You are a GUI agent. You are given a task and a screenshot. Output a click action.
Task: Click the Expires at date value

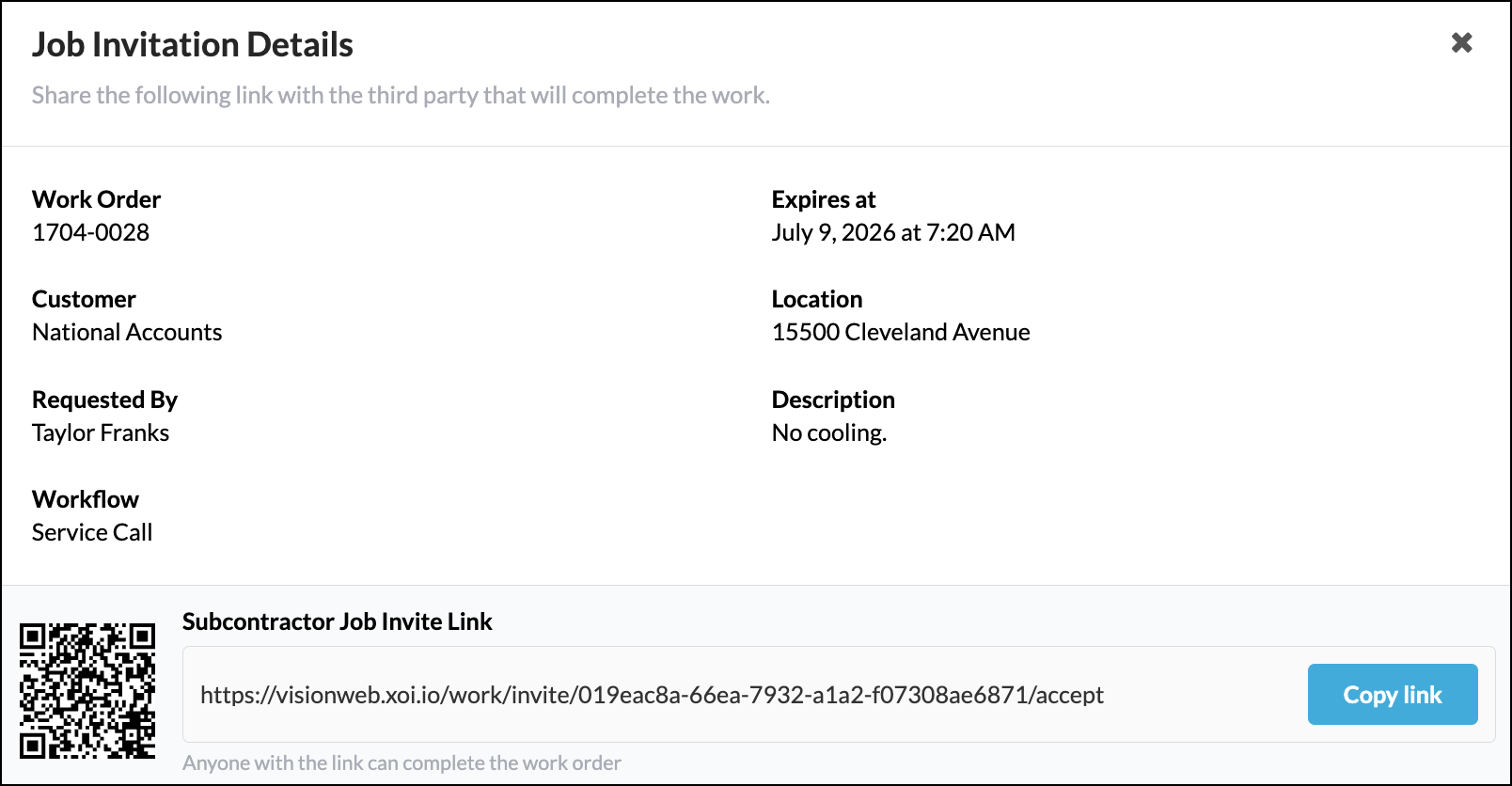pos(893,232)
